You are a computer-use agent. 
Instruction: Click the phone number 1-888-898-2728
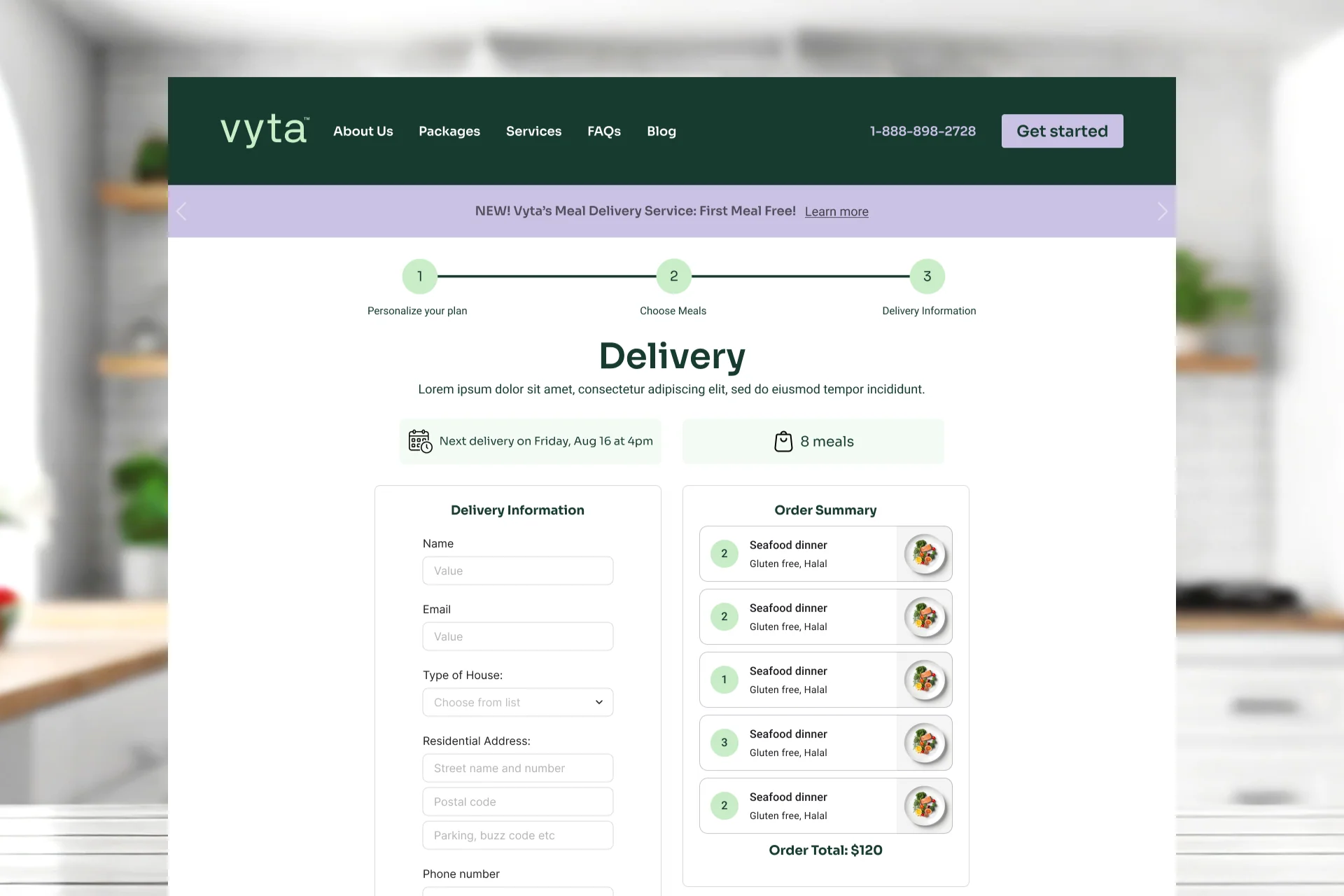pos(923,131)
